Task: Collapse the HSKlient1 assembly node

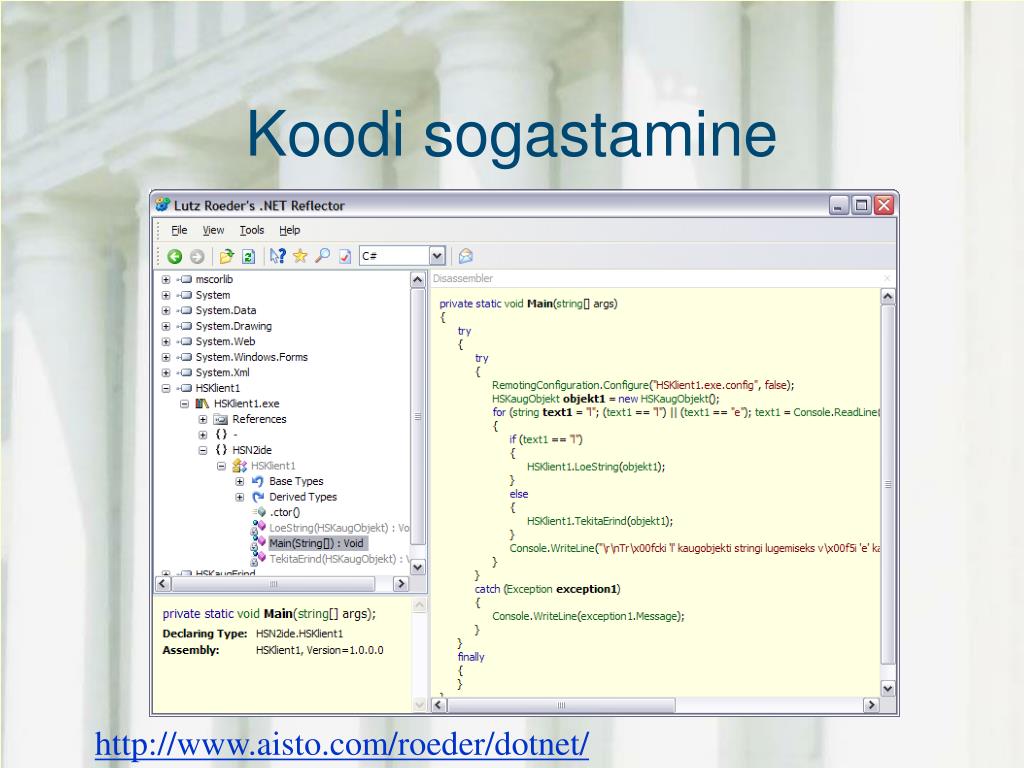Action: pyautogui.click(x=166, y=388)
